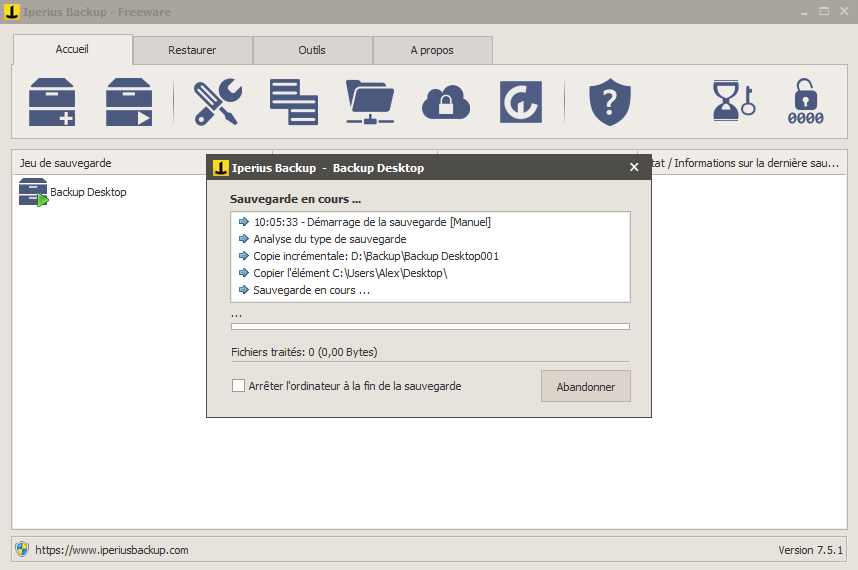
Task: Run backup job toolbar icon
Action: click(129, 102)
